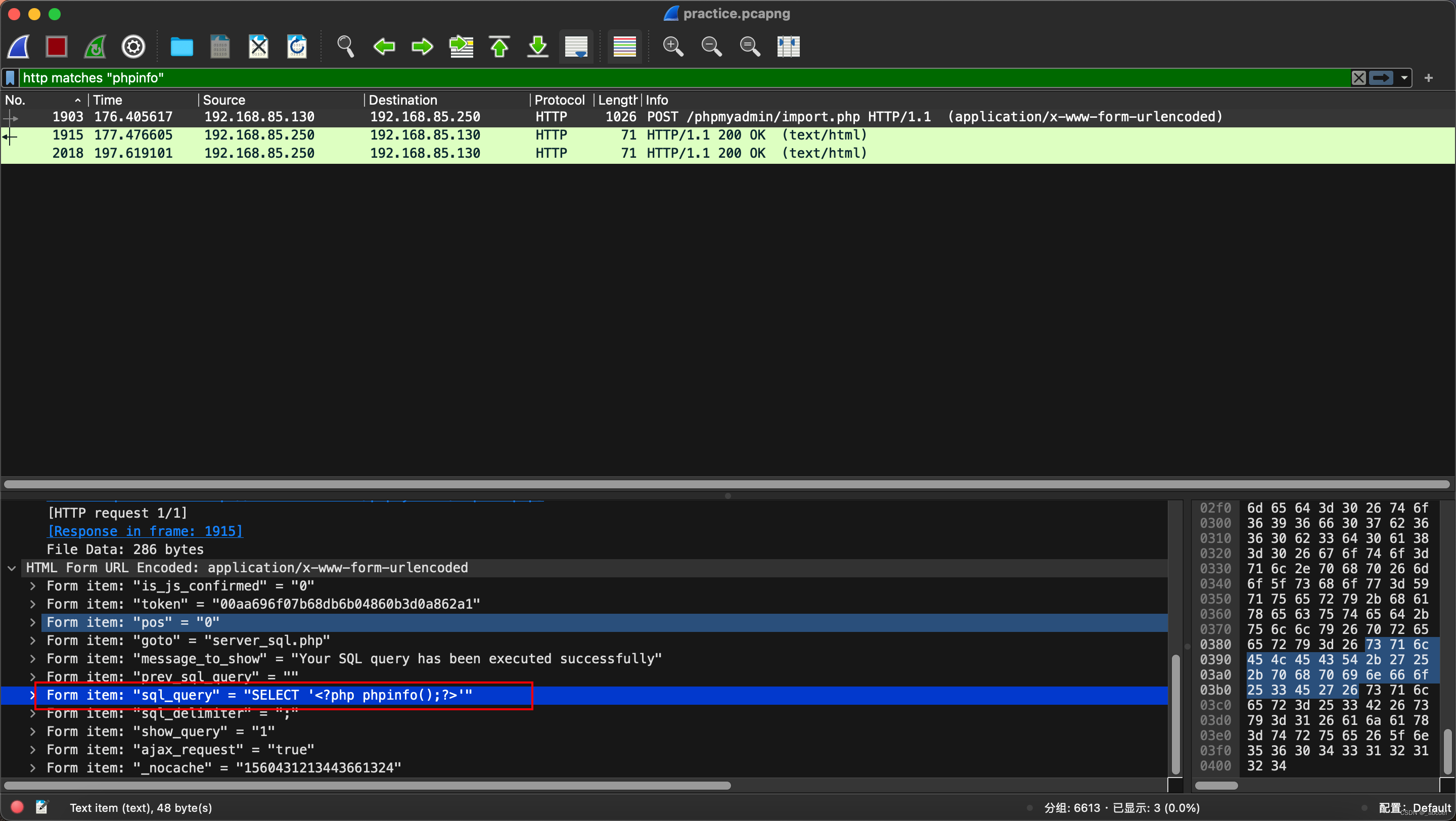This screenshot has width=1456, height=821.
Task: Expand the sql_query form item
Action: tap(33, 695)
